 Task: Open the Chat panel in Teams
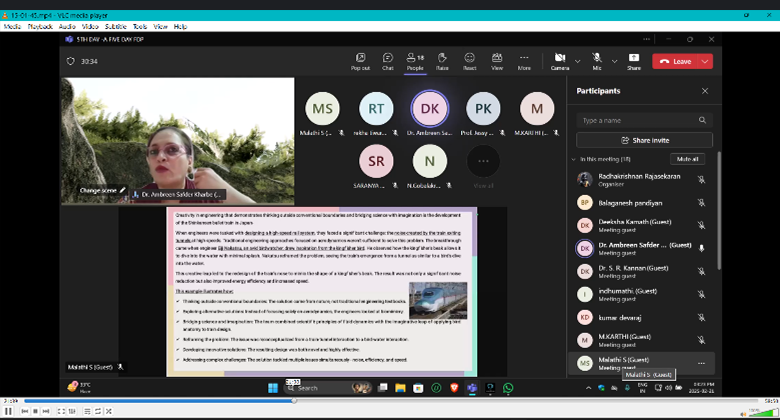387,60
